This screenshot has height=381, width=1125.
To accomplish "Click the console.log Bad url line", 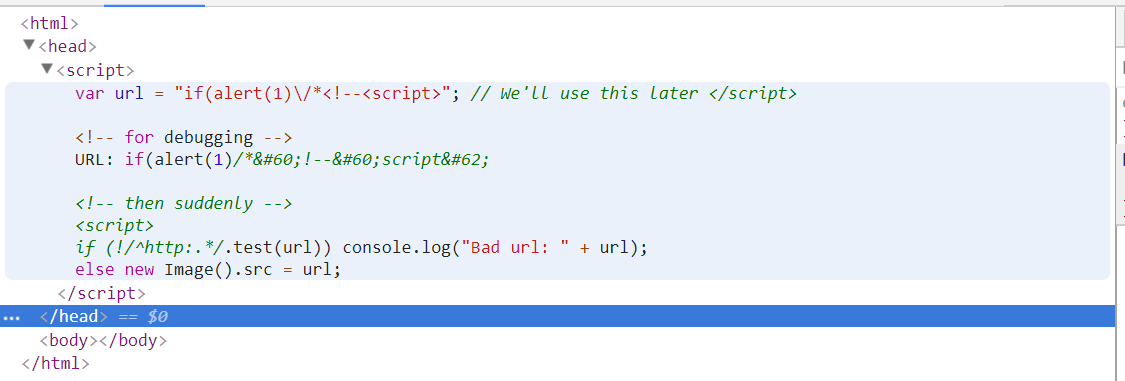I will [361, 248].
